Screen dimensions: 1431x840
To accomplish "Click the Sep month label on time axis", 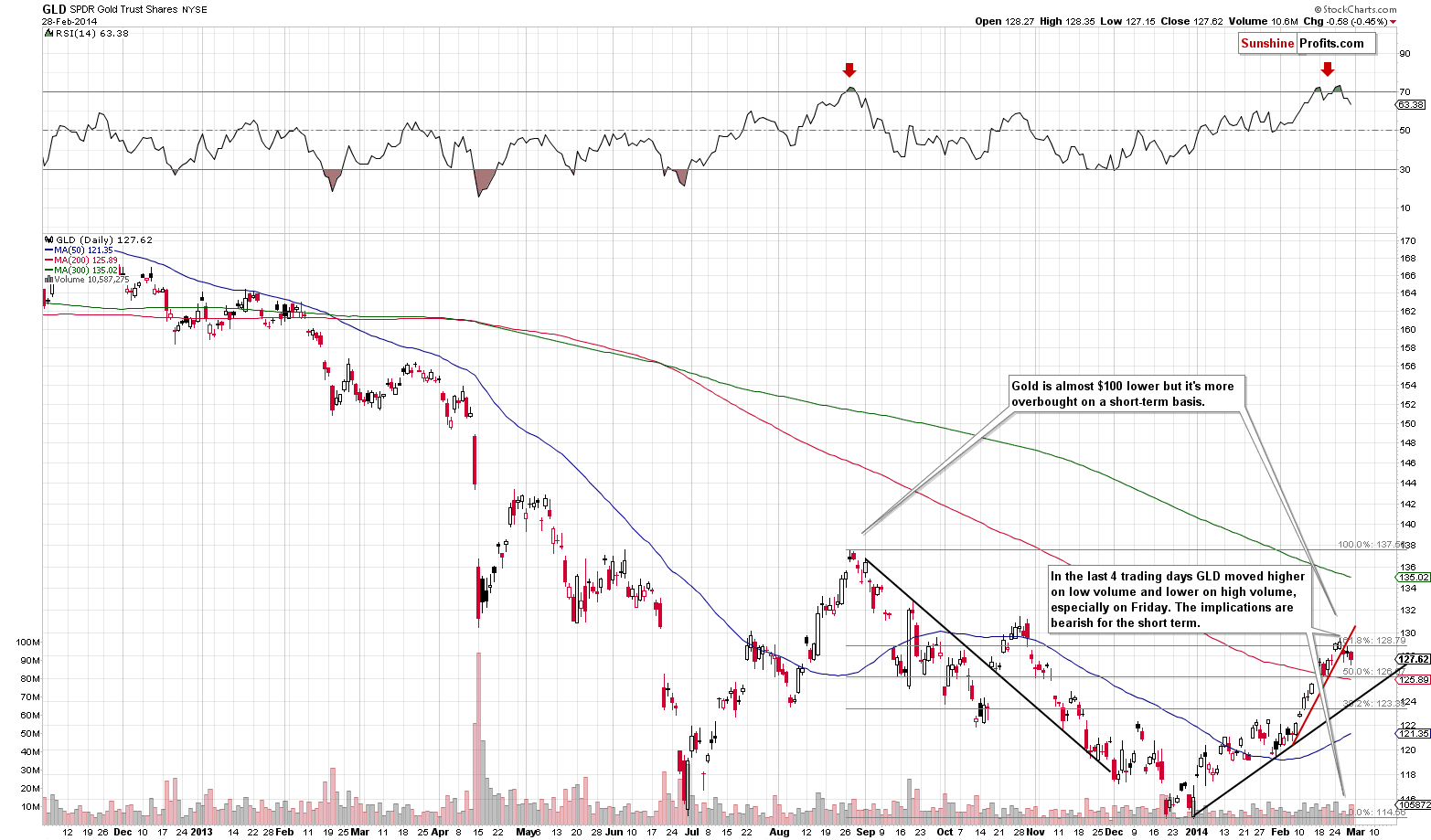I will tap(865, 832).
